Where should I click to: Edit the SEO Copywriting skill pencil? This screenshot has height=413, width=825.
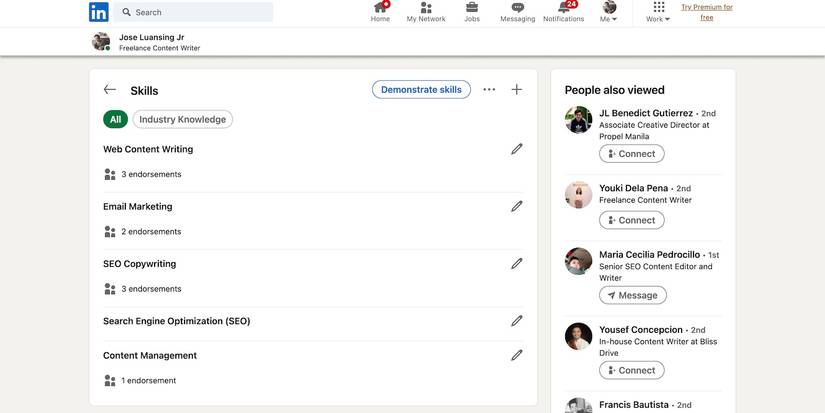tap(517, 264)
